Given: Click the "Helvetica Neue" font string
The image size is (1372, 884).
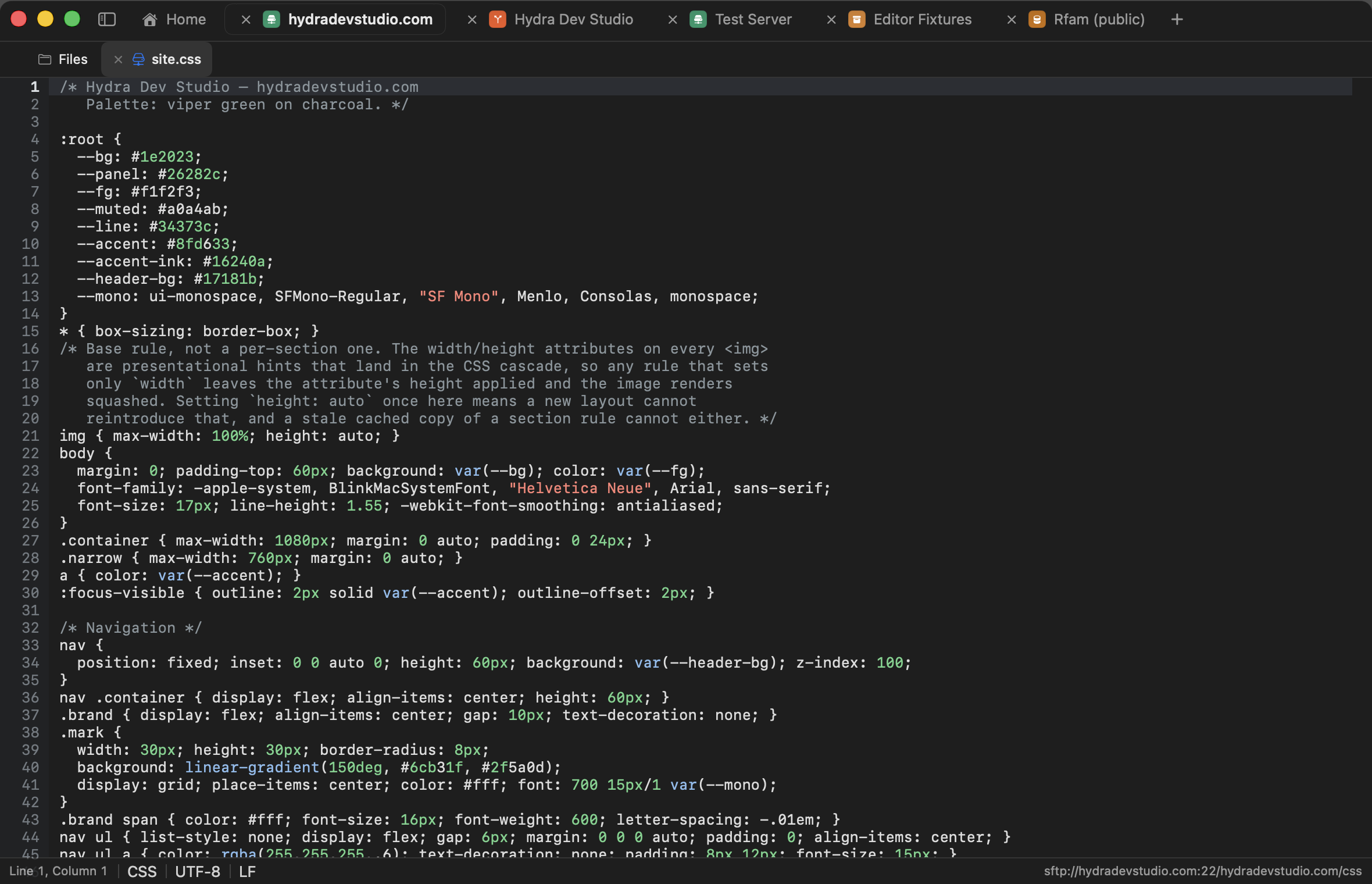Looking at the screenshot, I should pyautogui.click(x=580, y=488).
